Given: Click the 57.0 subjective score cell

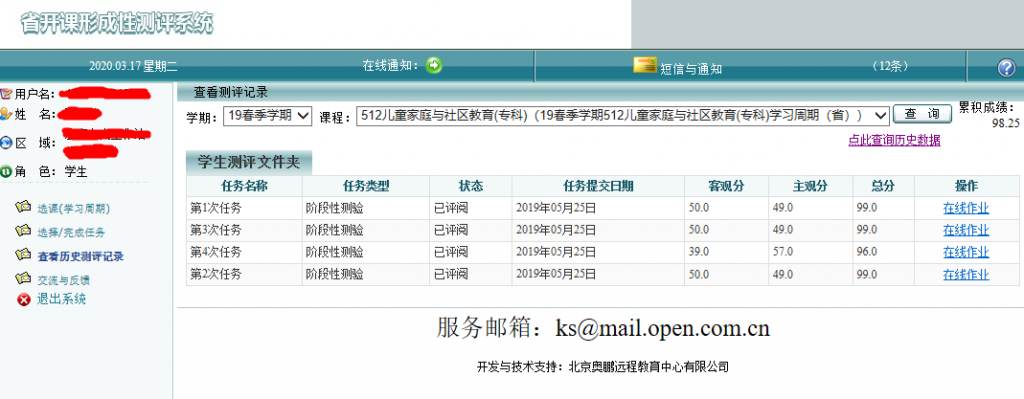Looking at the screenshot, I should click(x=810, y=253).
